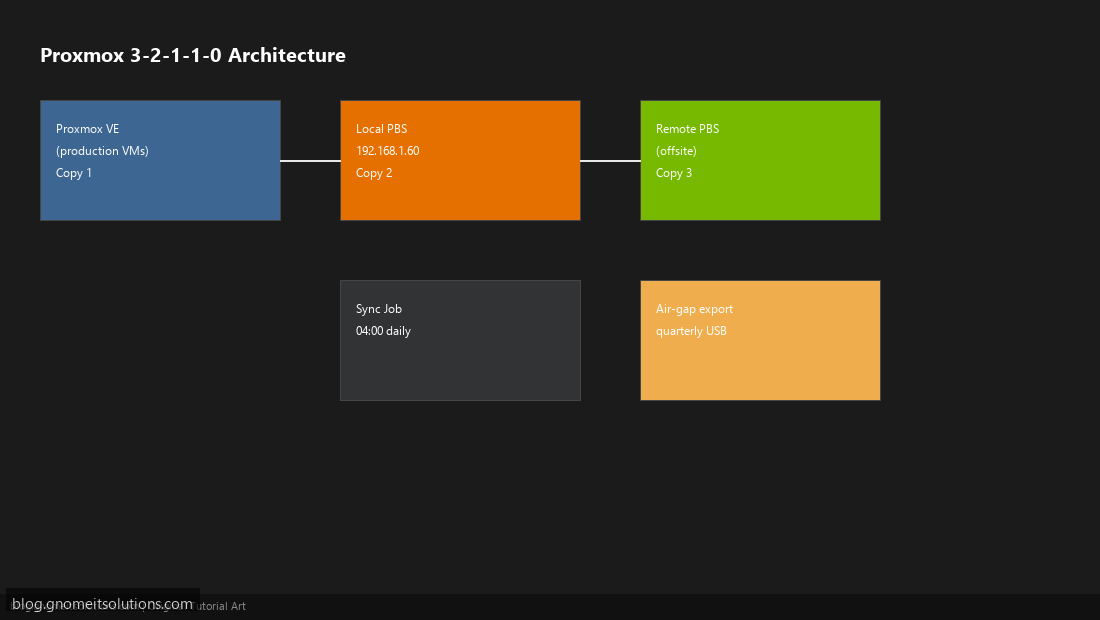Select the orange Copy 2 diagram box
This screenshot has width=1100, height=620.
coord(460,161)
